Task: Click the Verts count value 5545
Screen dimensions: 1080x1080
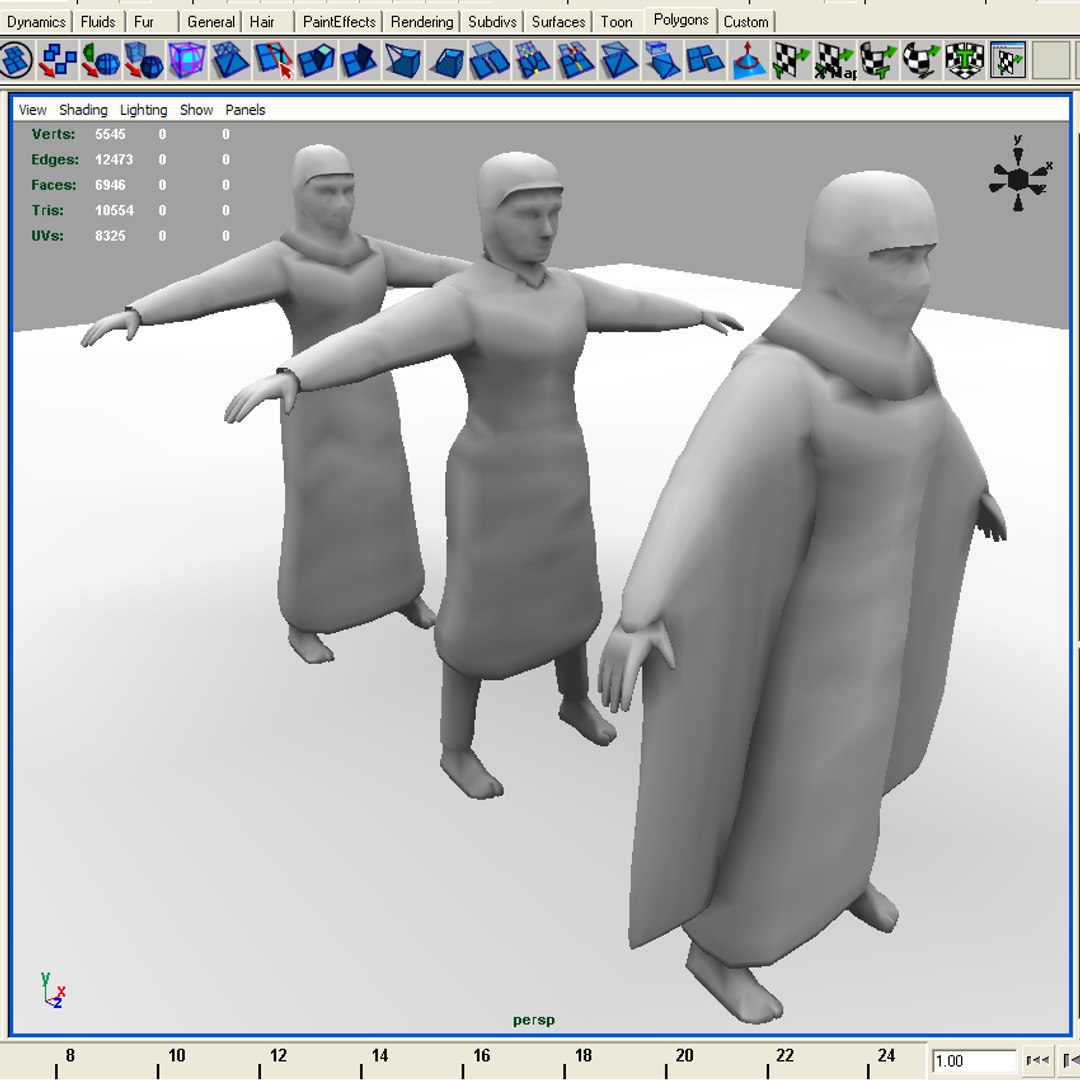Action: tap(110, 134)
